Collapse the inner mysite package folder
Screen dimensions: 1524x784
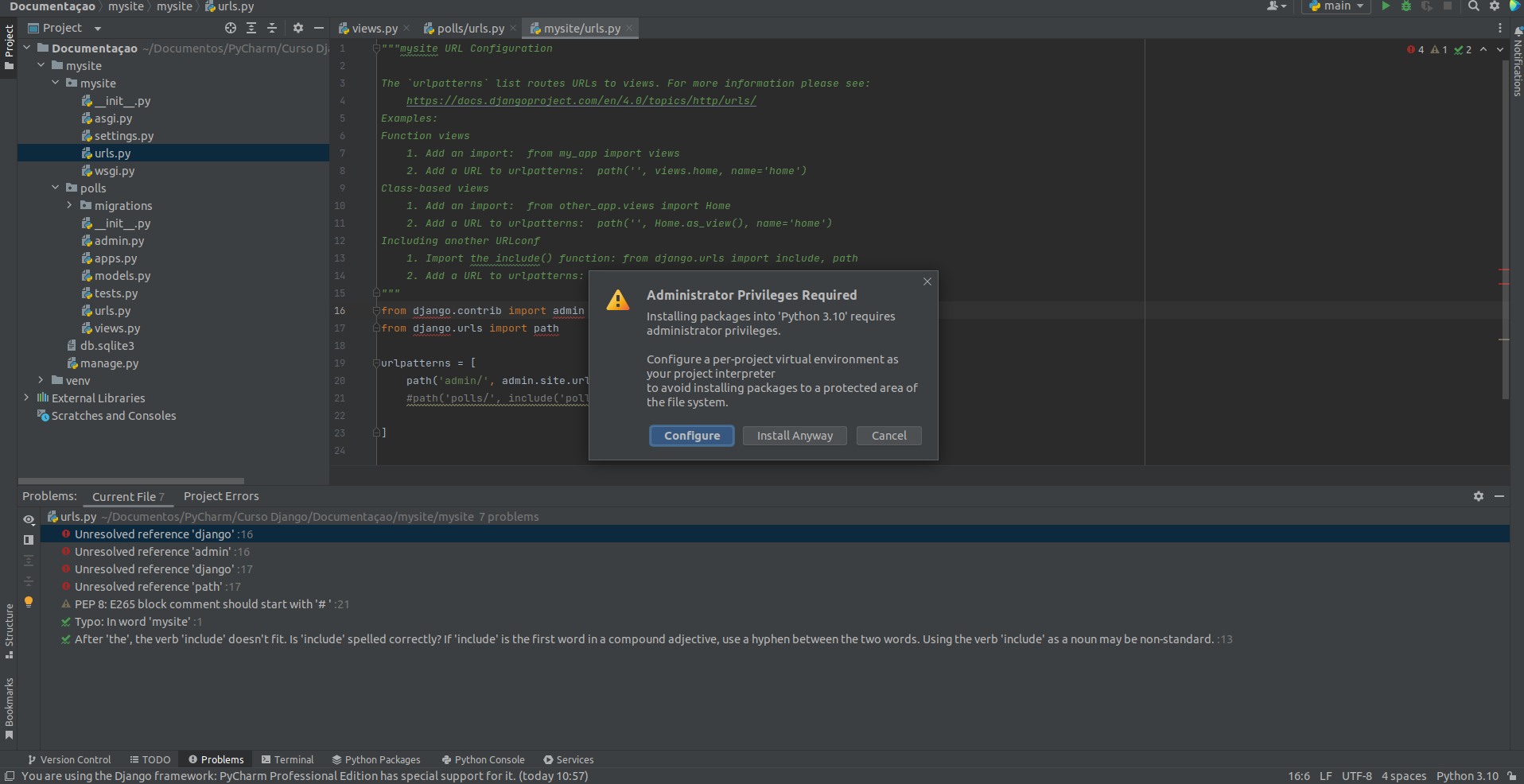coord(56,83)
